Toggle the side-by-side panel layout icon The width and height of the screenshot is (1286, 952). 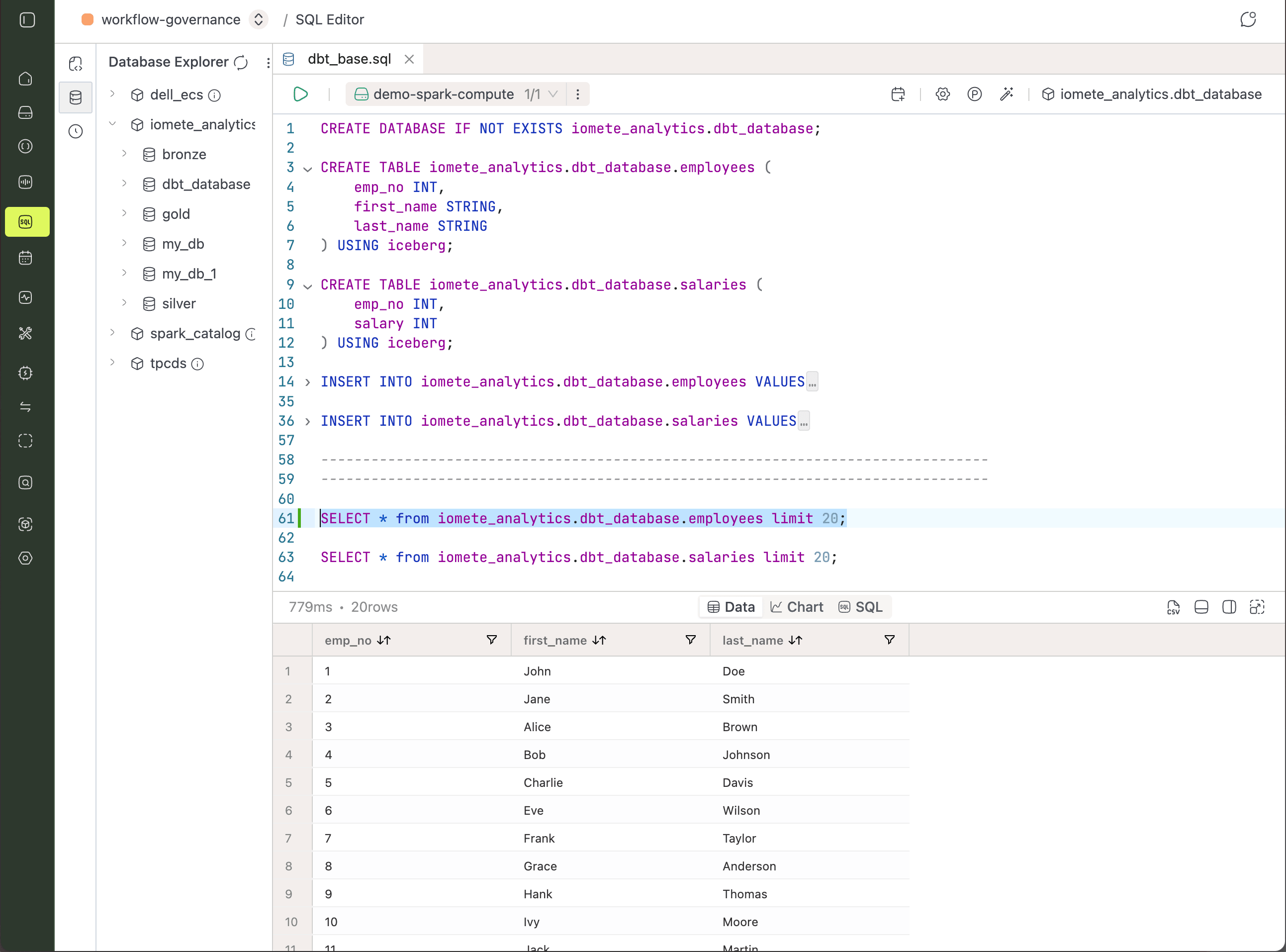click(x=1228, y=607)
